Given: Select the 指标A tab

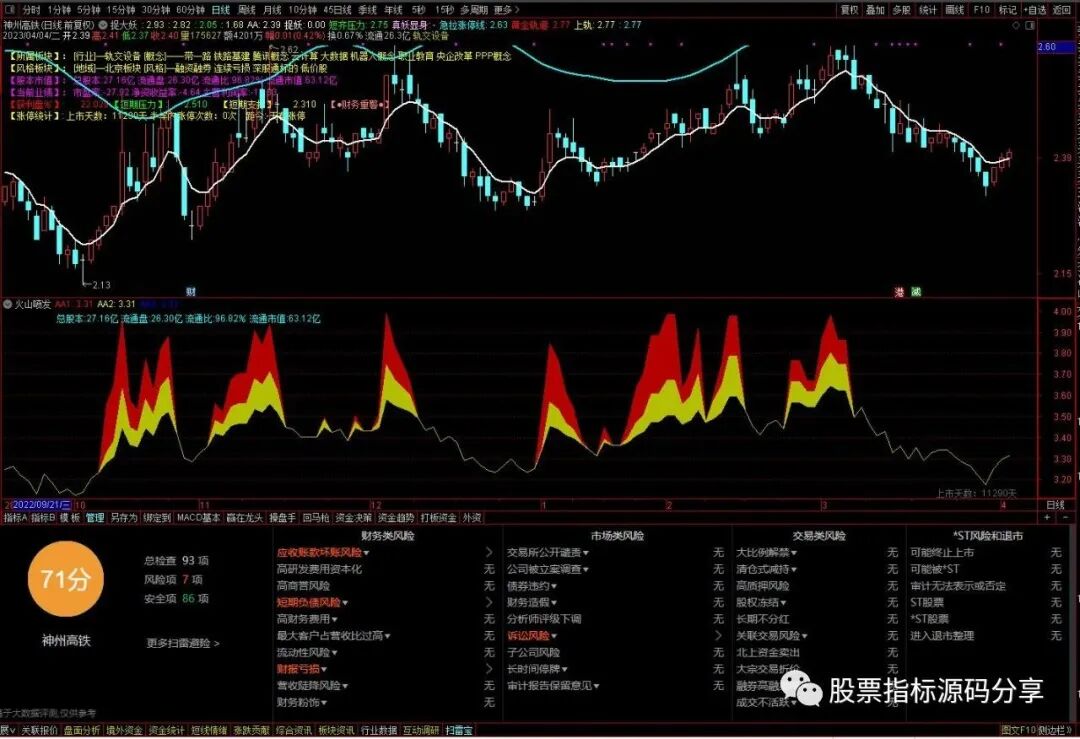Looking at the screenshot, I should pos(16,517).
